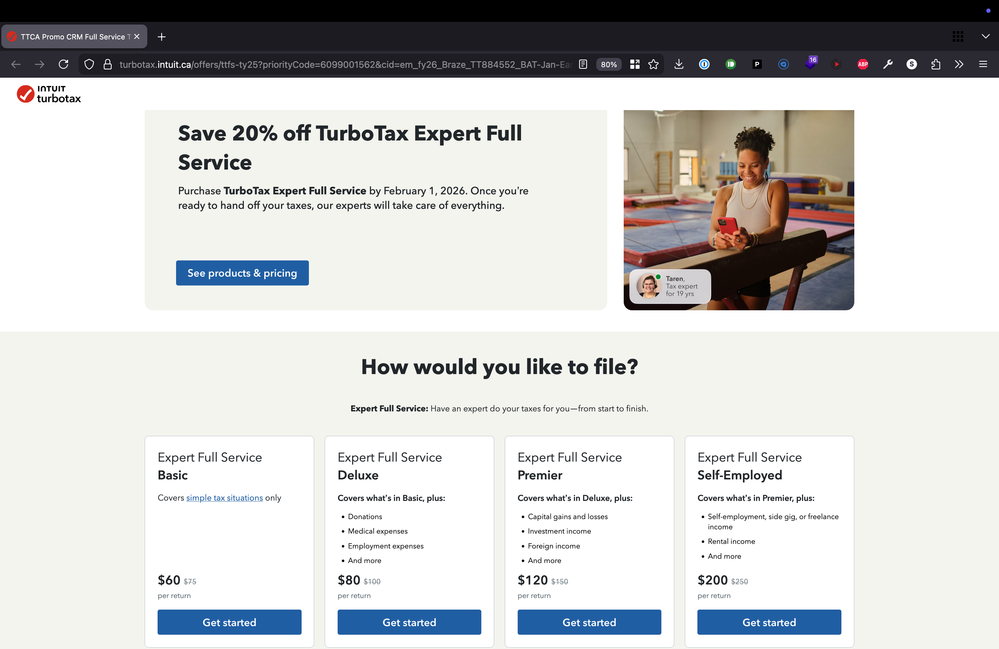This screenshot has width=999, height=649.
Task: Get started with Expert Full Service Deluxe
Action: pyautogui.click(x=409, y=622)
